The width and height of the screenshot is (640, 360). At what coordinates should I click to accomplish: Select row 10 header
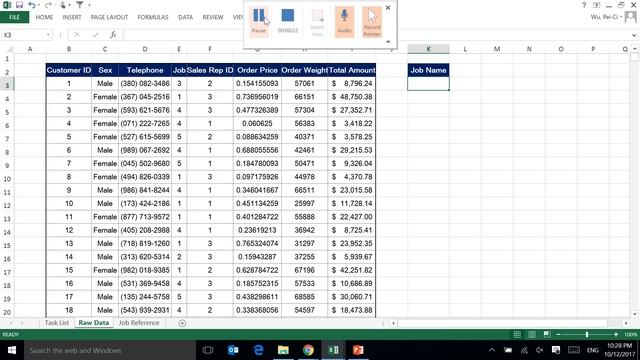pyautogui.click(x=7, y=179)
